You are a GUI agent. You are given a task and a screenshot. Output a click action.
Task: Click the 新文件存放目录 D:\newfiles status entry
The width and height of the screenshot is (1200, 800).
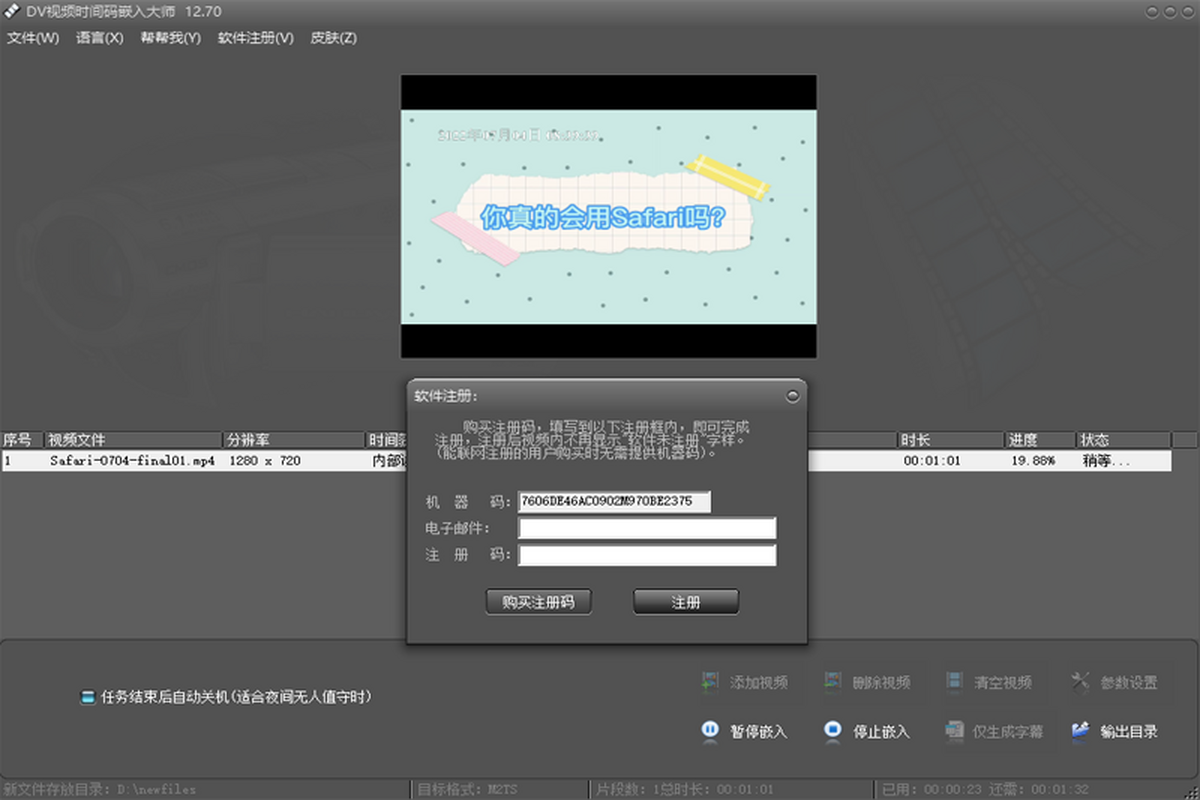[100, 789]
